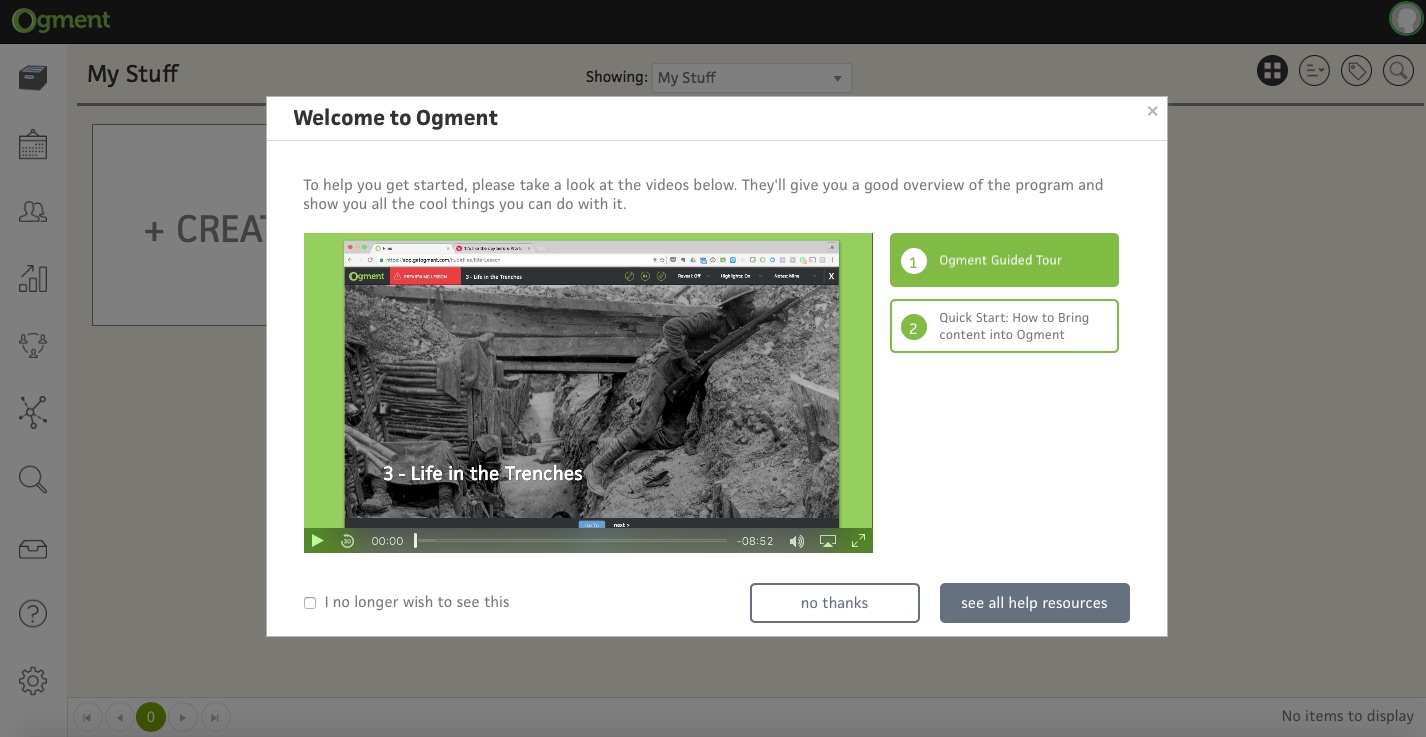Open the user profile avatar
Screen dimensions: 1426x737
click(1406, 19)
